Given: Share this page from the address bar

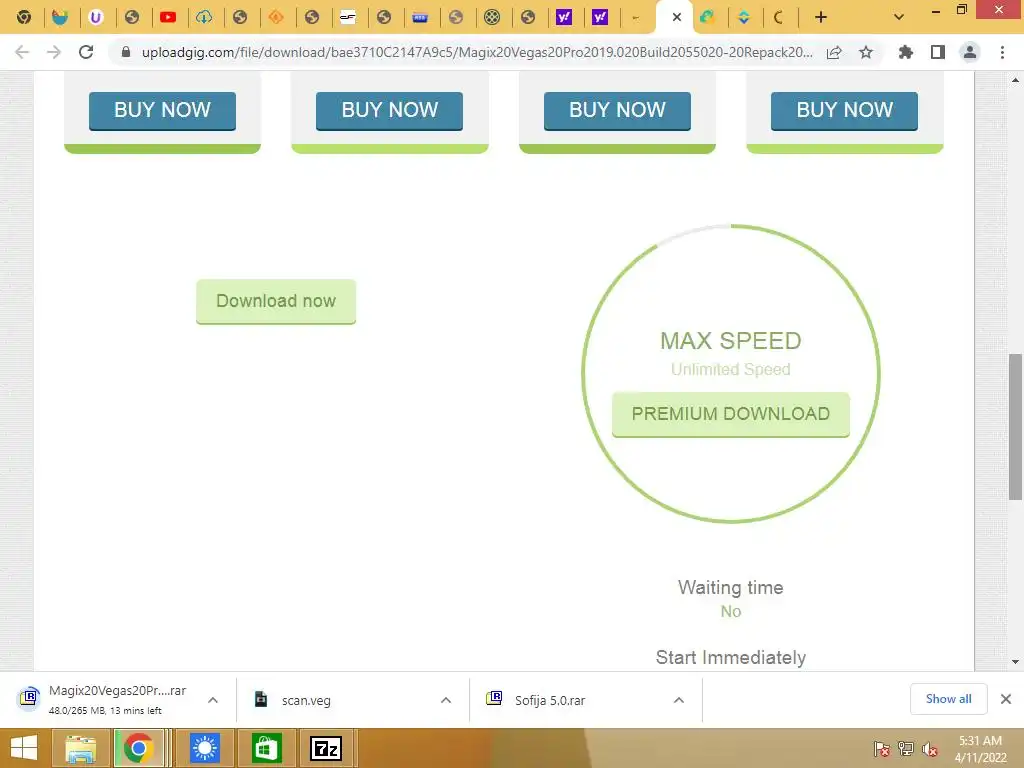Looking at the screenshot, I should click(x=834, y=53).
